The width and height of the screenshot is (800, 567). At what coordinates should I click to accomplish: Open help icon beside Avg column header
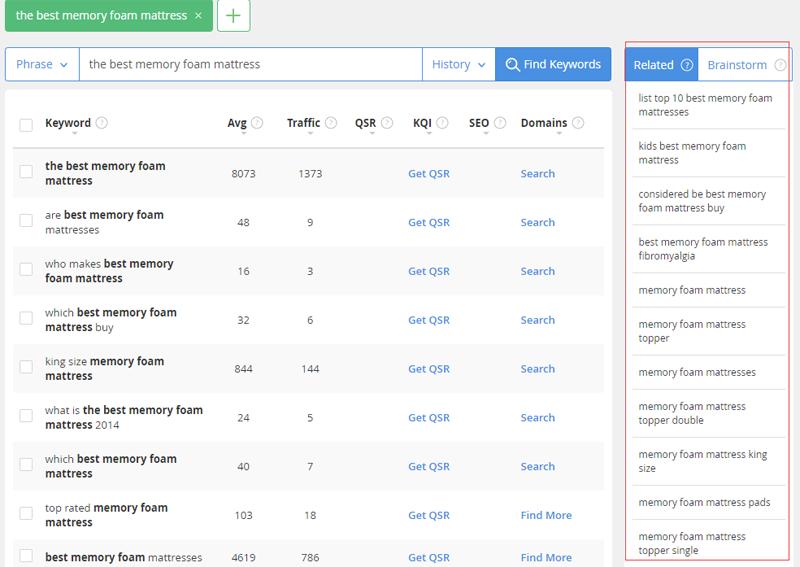pos(257,122)
